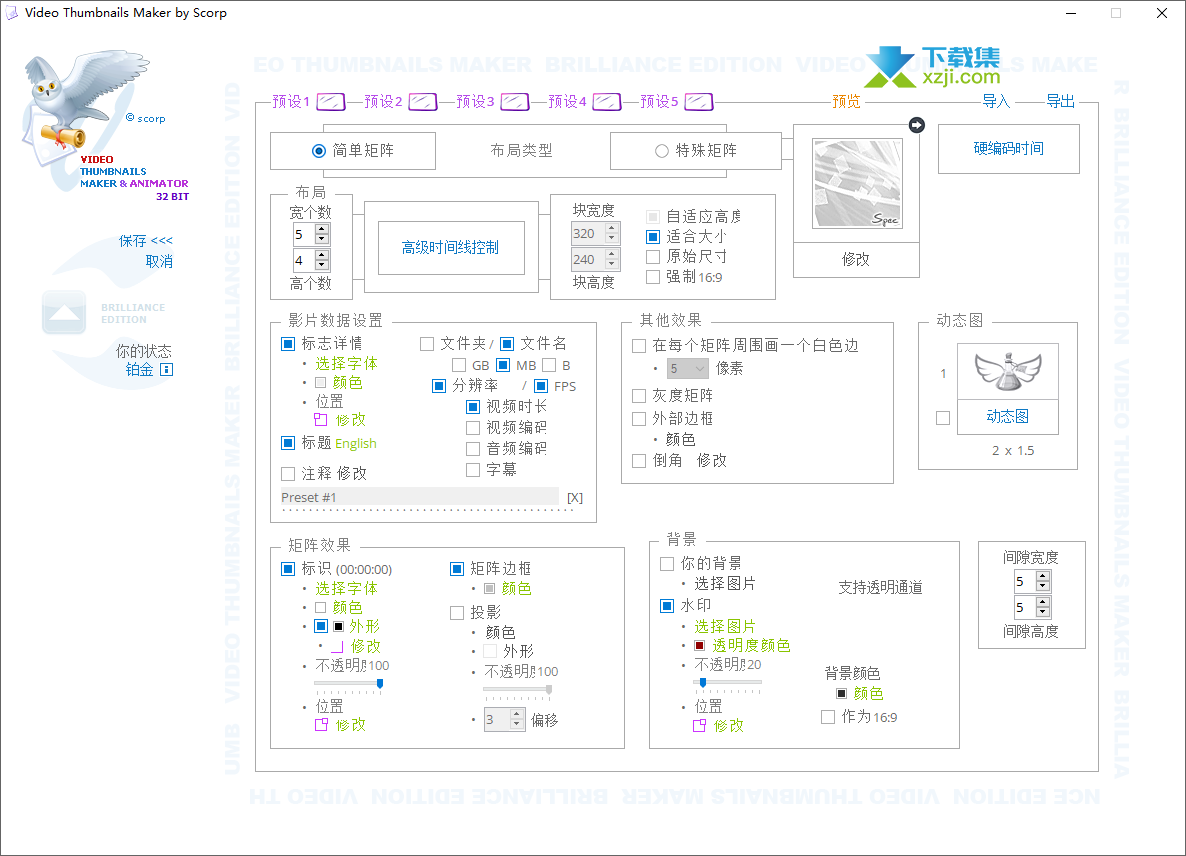Toggle the 标志详情 checkbox
The image size is (1186, 856).
[288, 344]
